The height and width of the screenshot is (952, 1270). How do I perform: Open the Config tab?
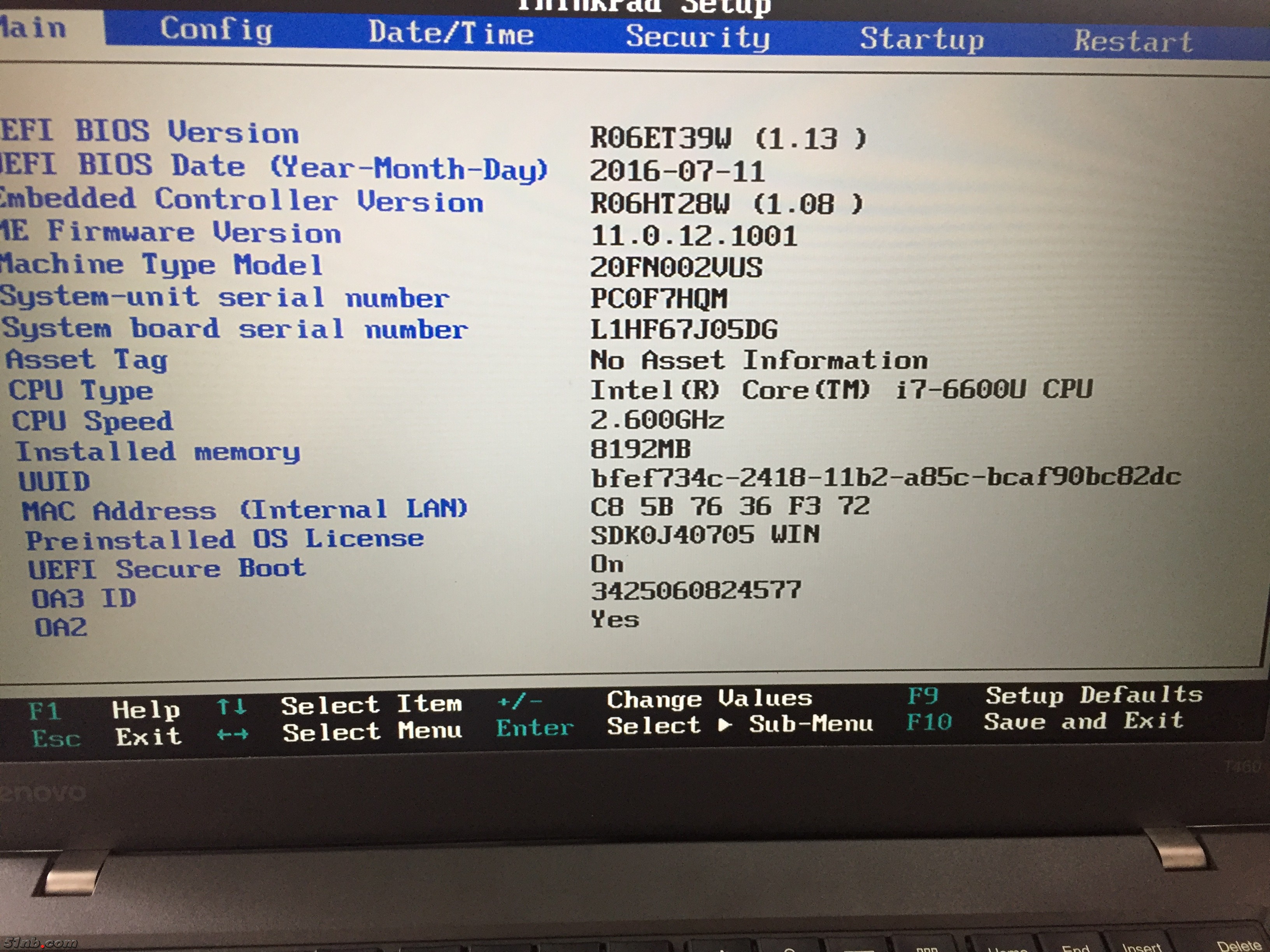(x=216, y=30)
